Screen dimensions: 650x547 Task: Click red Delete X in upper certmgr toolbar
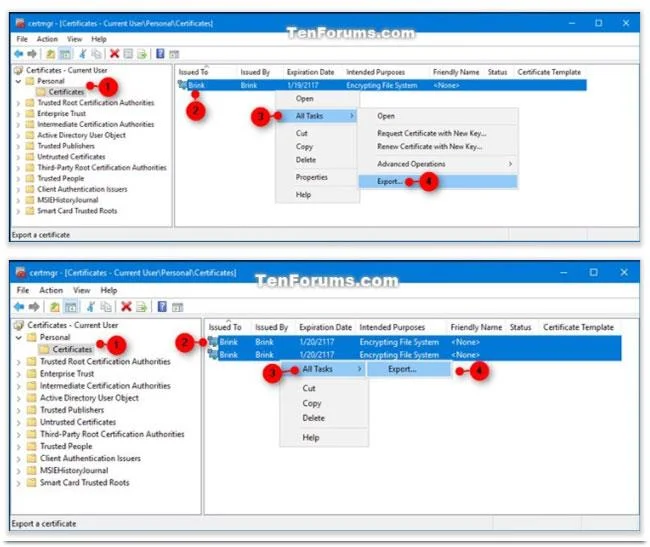[114, 54]
